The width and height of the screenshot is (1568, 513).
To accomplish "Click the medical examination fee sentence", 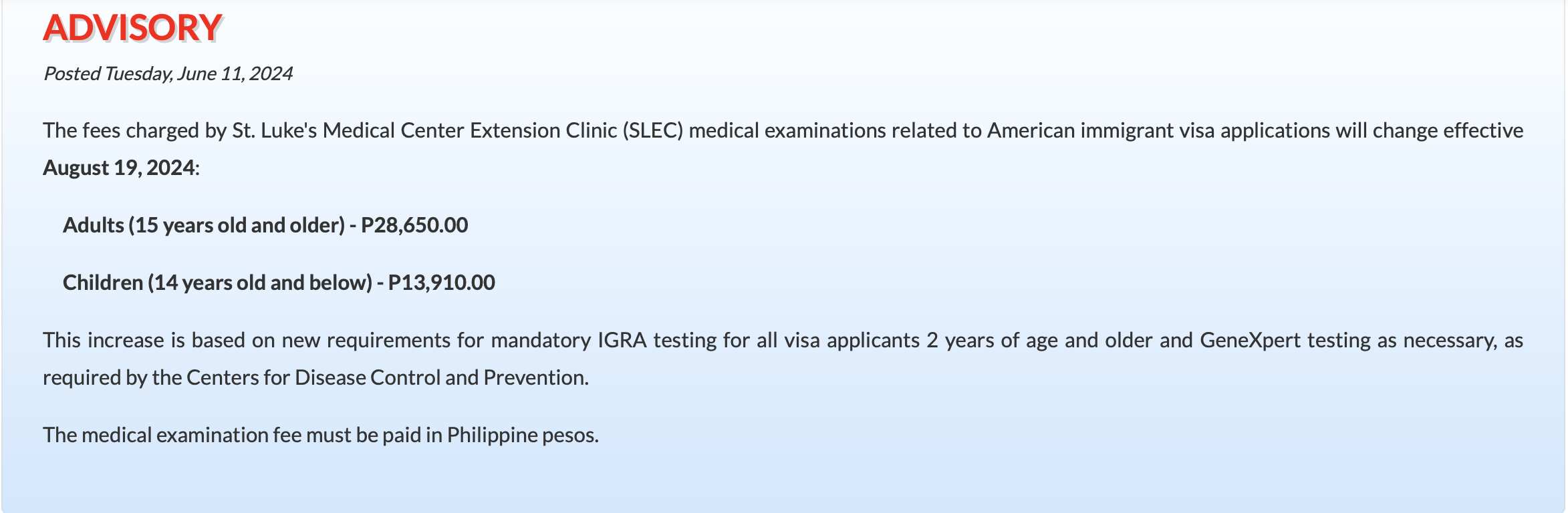I will [x=321, y=435].
